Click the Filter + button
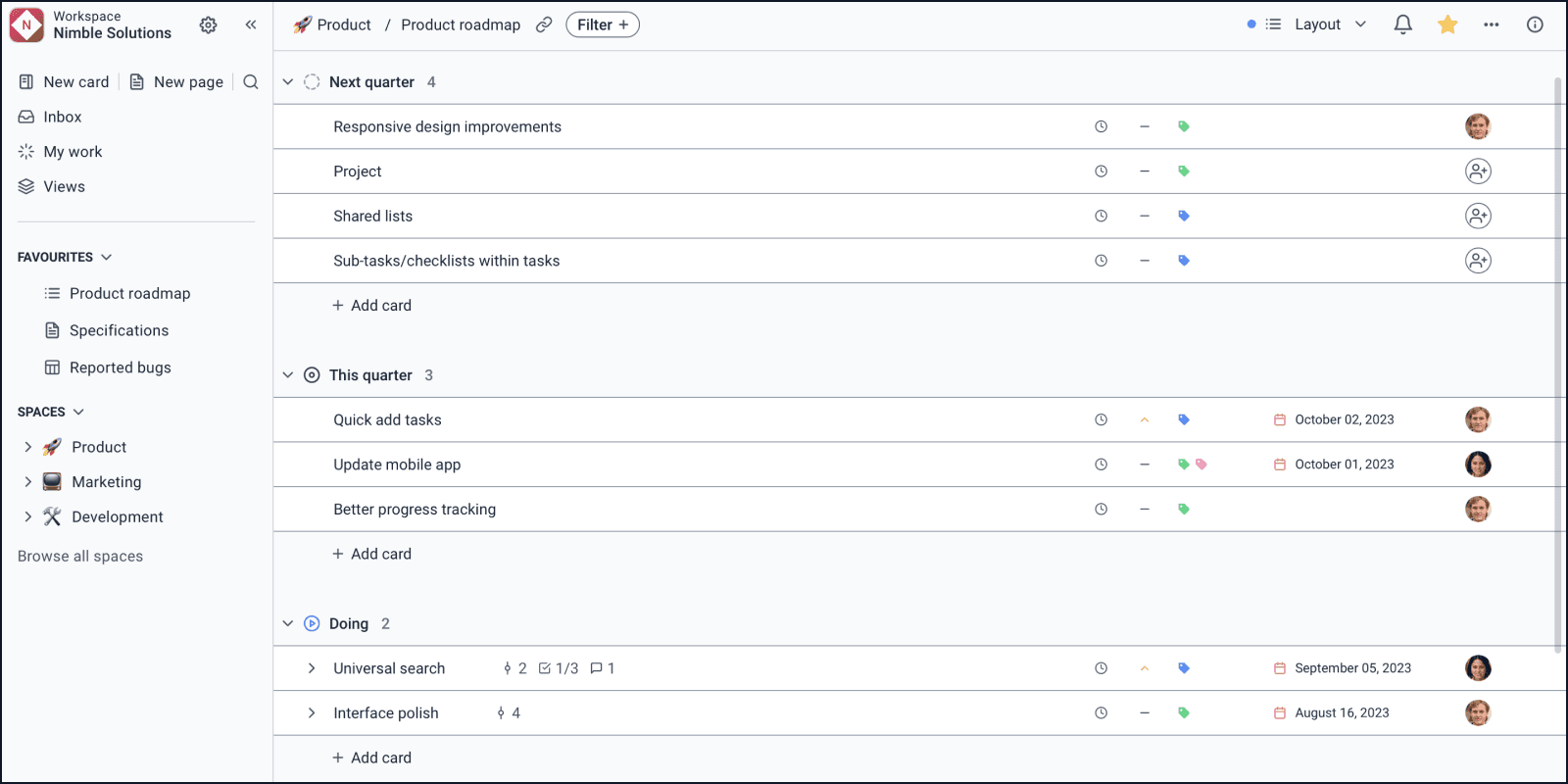1568x784 pixels. (x=603, y=24)
